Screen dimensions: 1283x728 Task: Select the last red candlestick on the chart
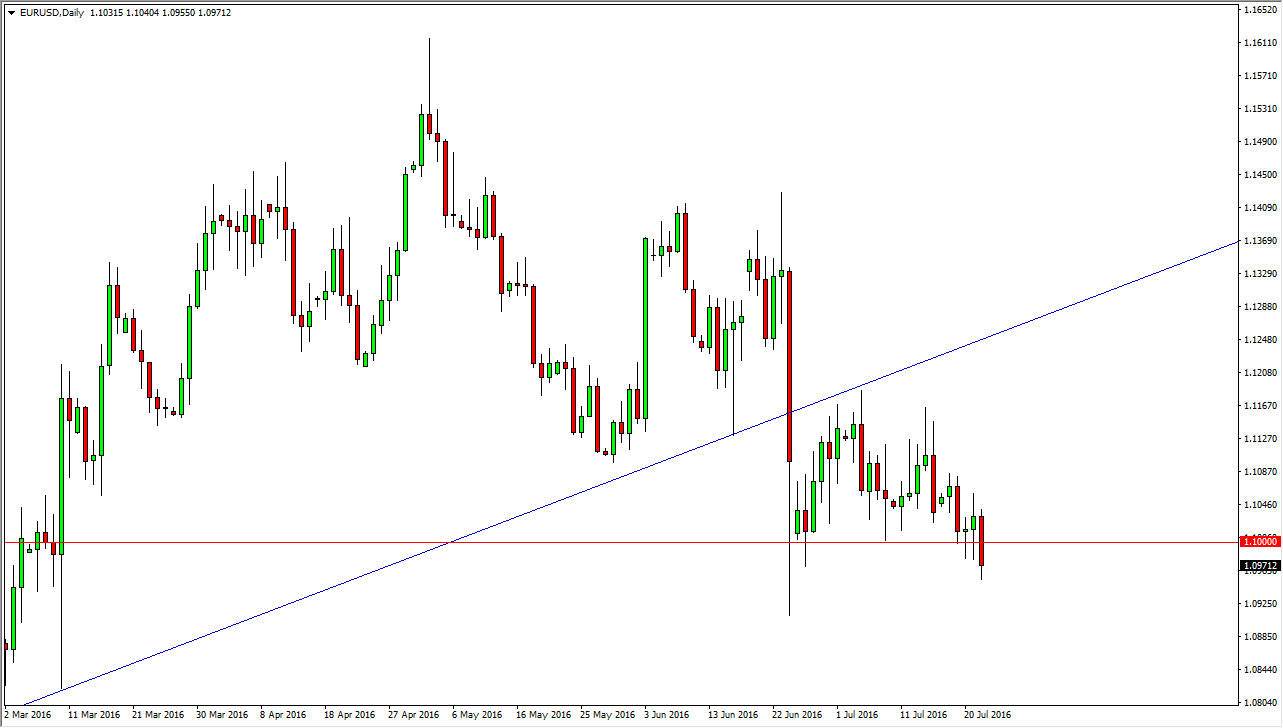(982, 540)
